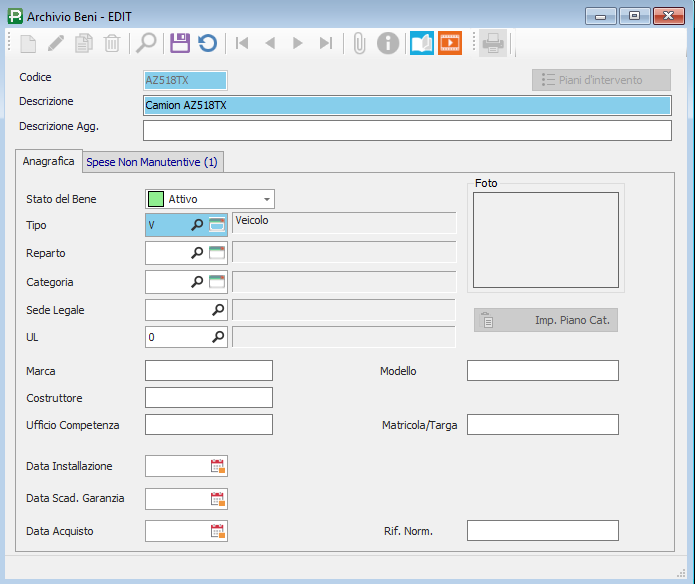Open the blue manual book icon
The width and height of the screenshot is (695, 584).
(x=422, y=43)
